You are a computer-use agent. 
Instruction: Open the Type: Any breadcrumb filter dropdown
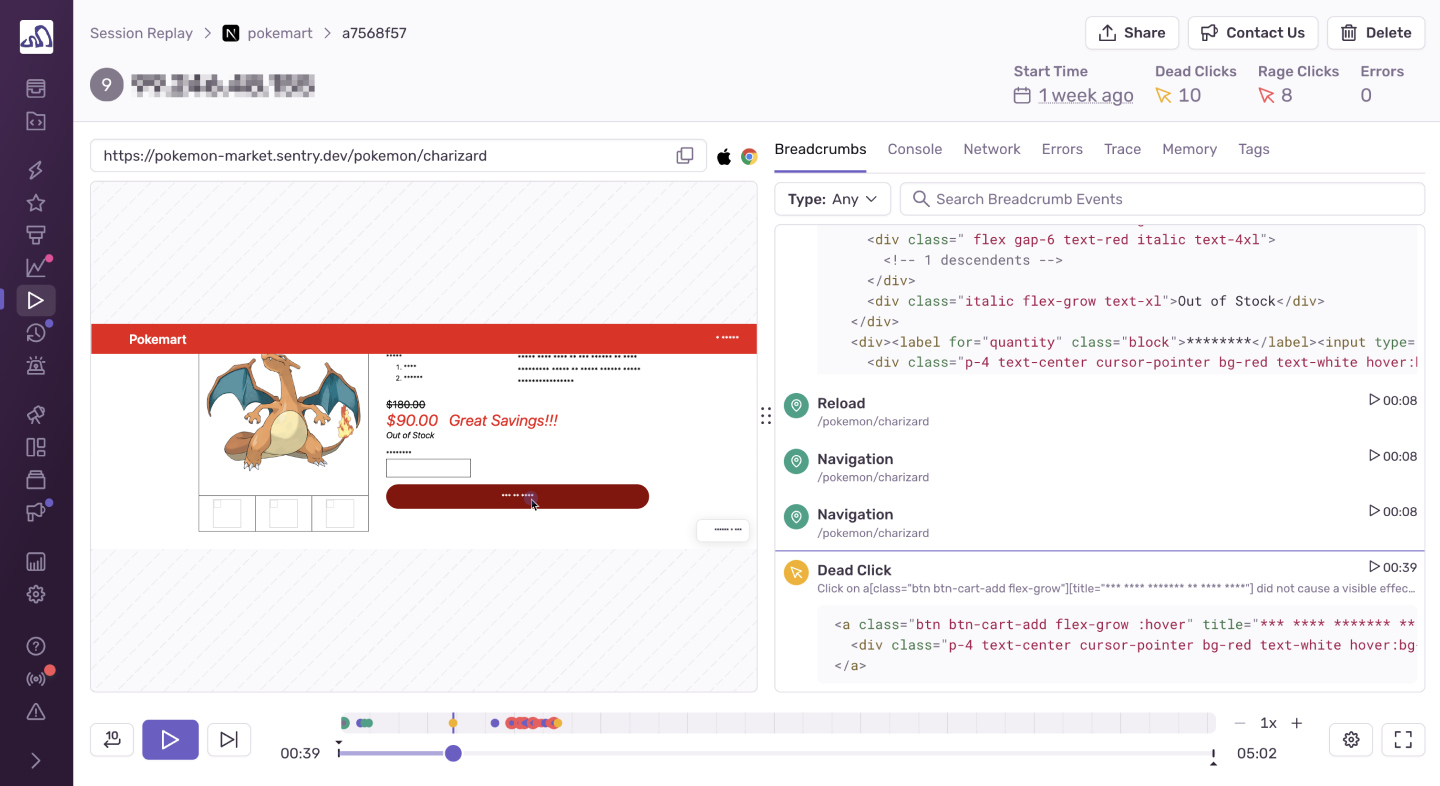point(832,199)
